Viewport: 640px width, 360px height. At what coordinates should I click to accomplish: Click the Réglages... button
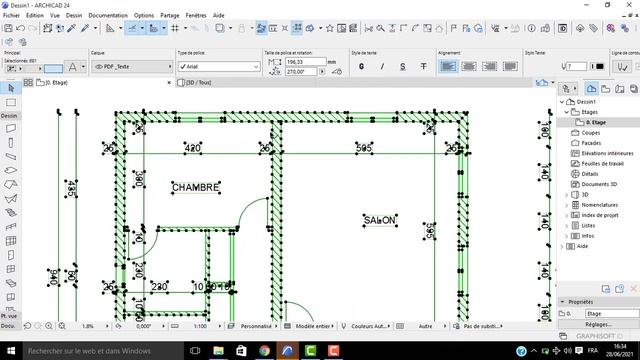coord(598,324)
